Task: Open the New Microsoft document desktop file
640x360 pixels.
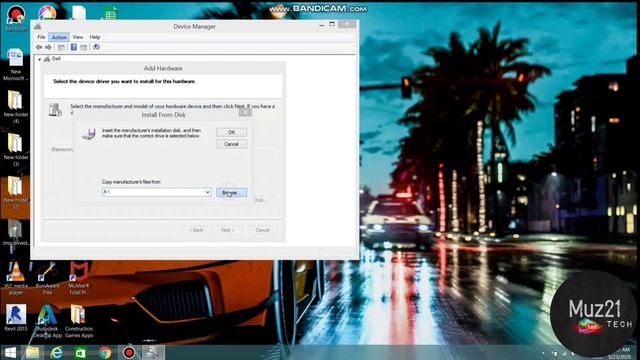Action: click(16, 64)
